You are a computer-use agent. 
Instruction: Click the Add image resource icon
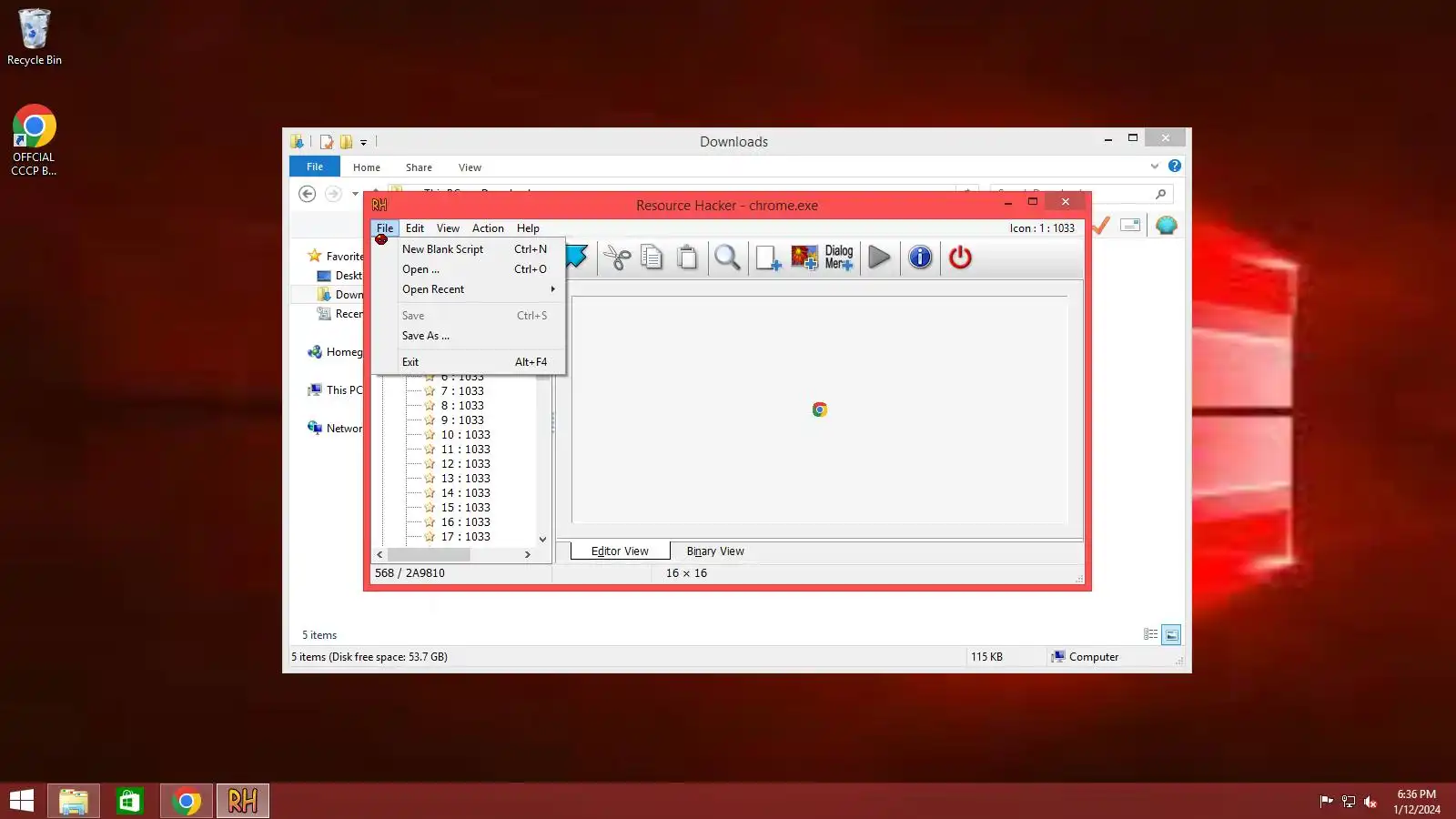coord(804,258)
